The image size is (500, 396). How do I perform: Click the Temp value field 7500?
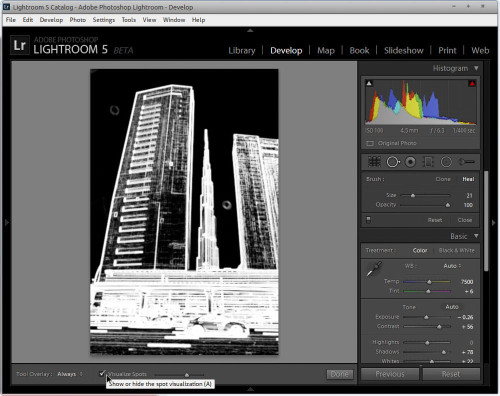pyautogui.click(x=467, y=282)
